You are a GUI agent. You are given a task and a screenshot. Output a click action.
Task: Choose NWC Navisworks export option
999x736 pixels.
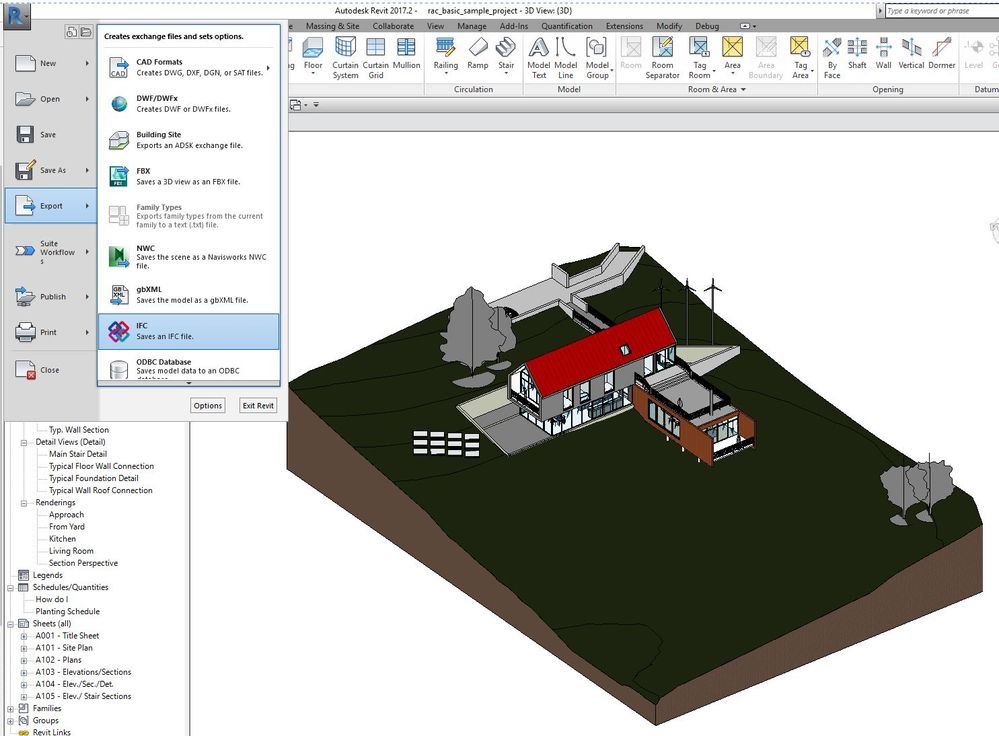tap(189, 256)
